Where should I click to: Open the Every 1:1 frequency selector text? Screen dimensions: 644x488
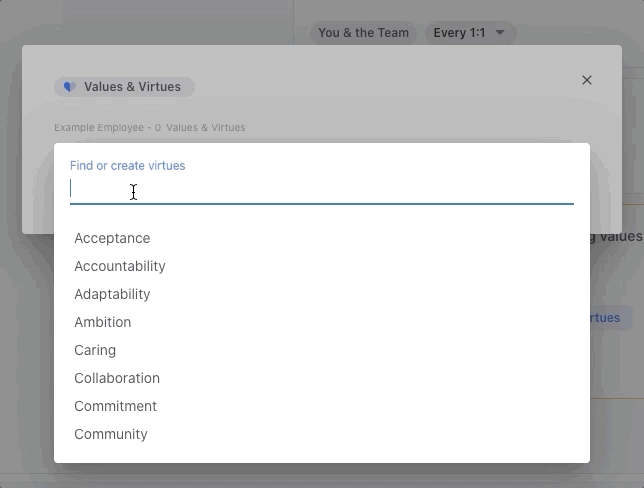point(459,33)
